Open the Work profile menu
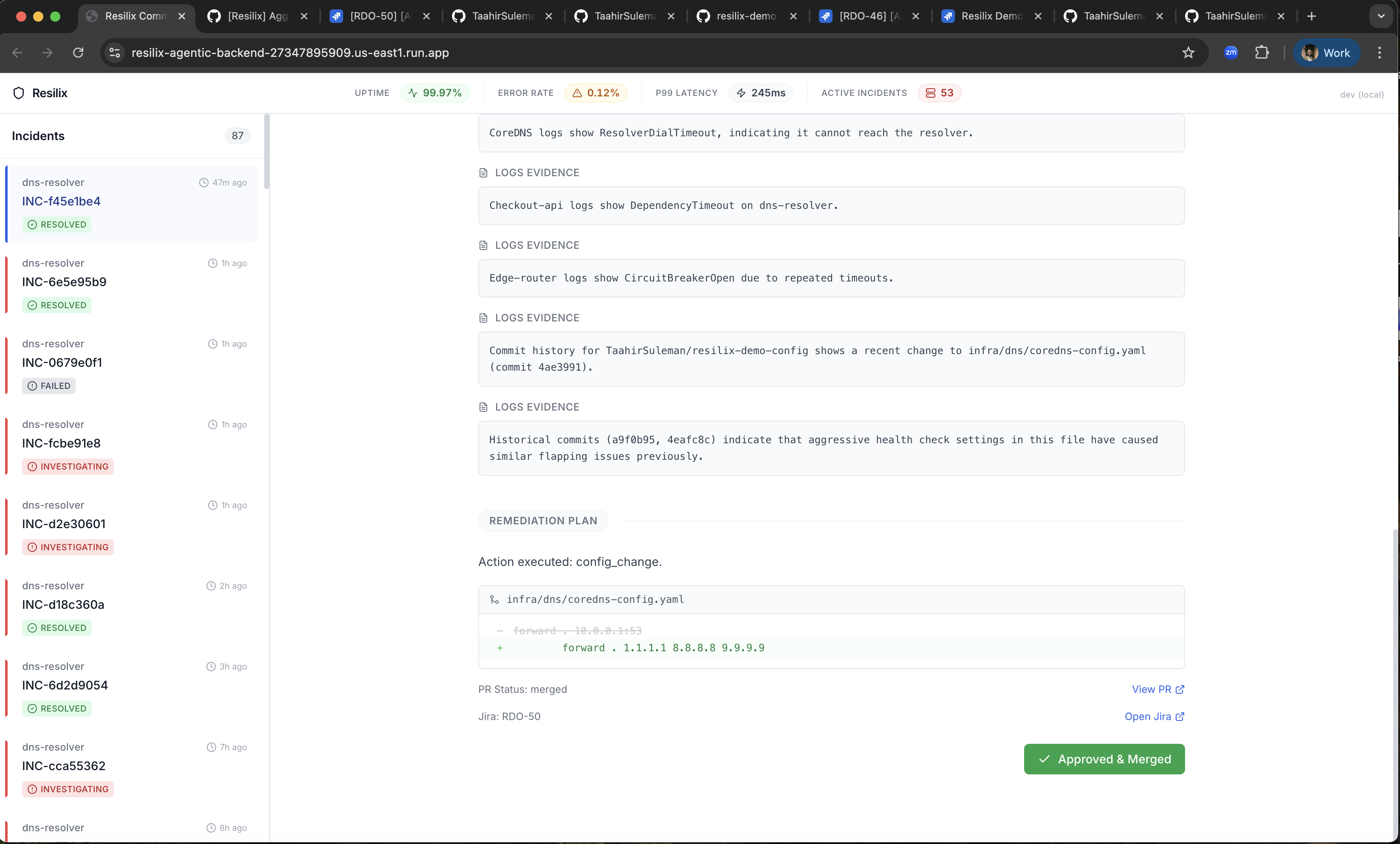The width and height of the screenshot is (1400, 844). click(1326, 53)
